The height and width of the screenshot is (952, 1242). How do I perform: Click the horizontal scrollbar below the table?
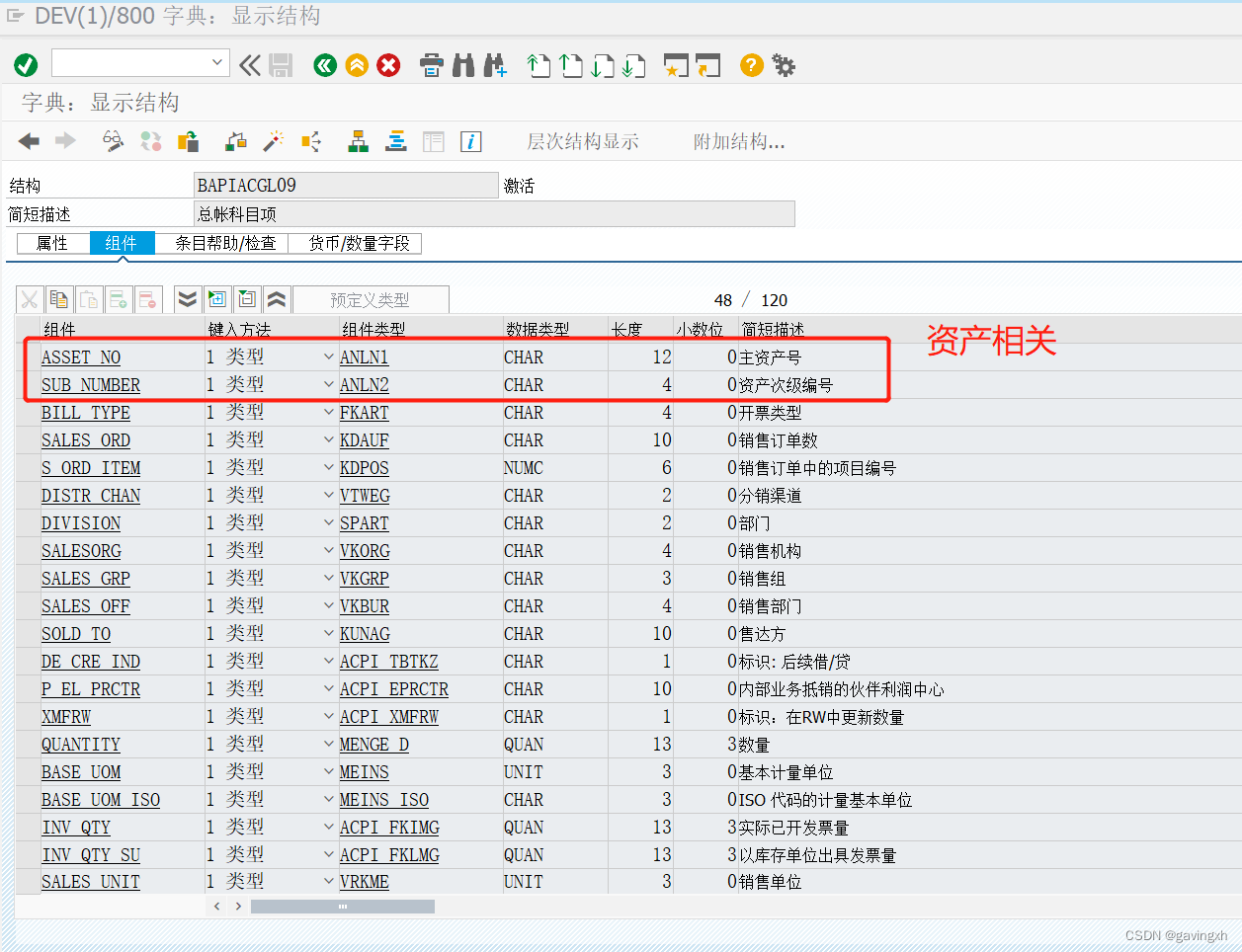[x=343, y=906]
